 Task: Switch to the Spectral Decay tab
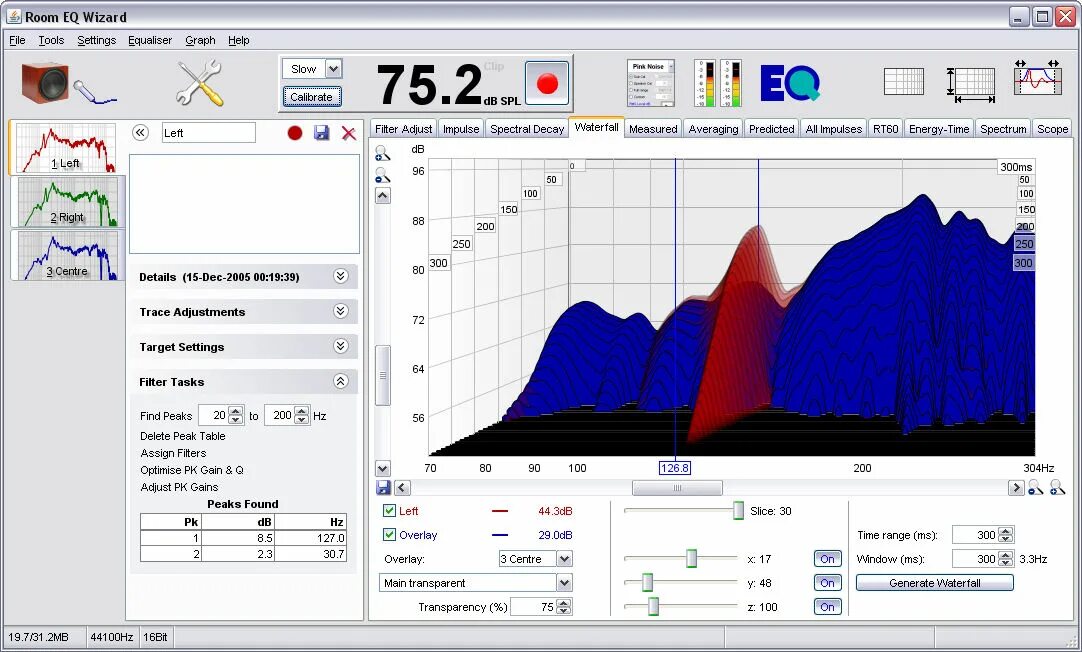(x=527, y=128)
